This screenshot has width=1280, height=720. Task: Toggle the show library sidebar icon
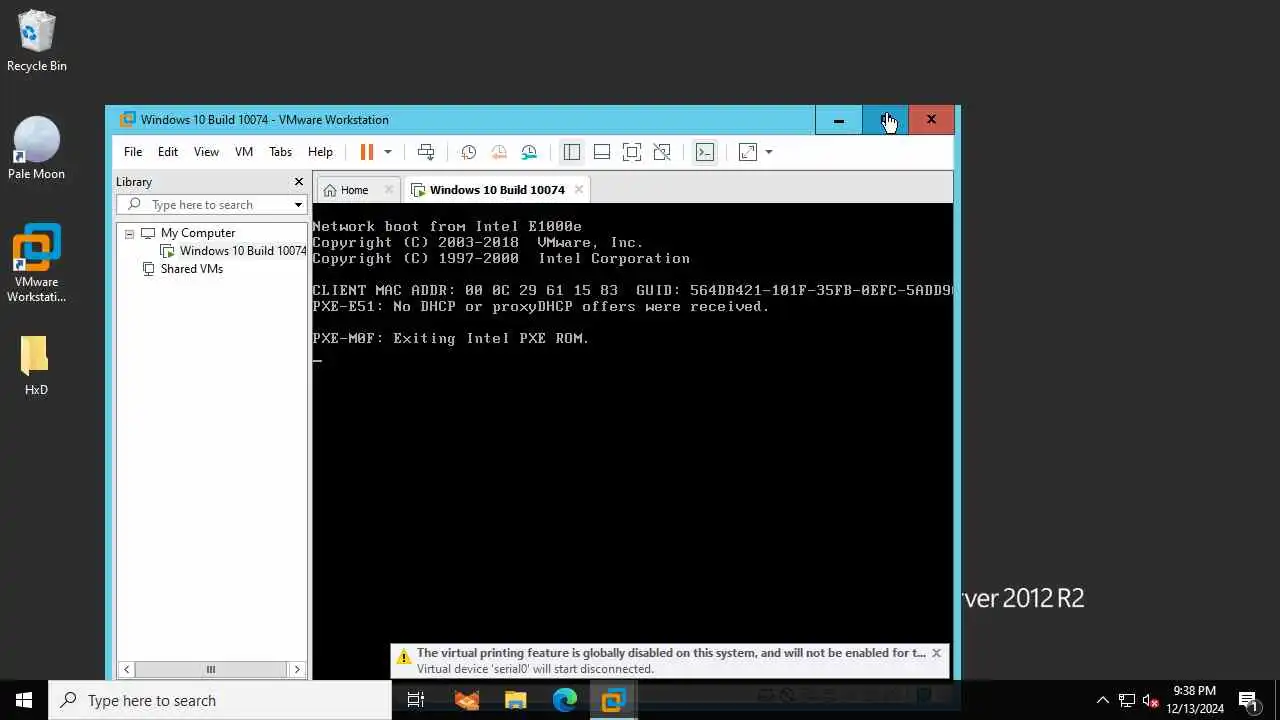tap(572, 152)
